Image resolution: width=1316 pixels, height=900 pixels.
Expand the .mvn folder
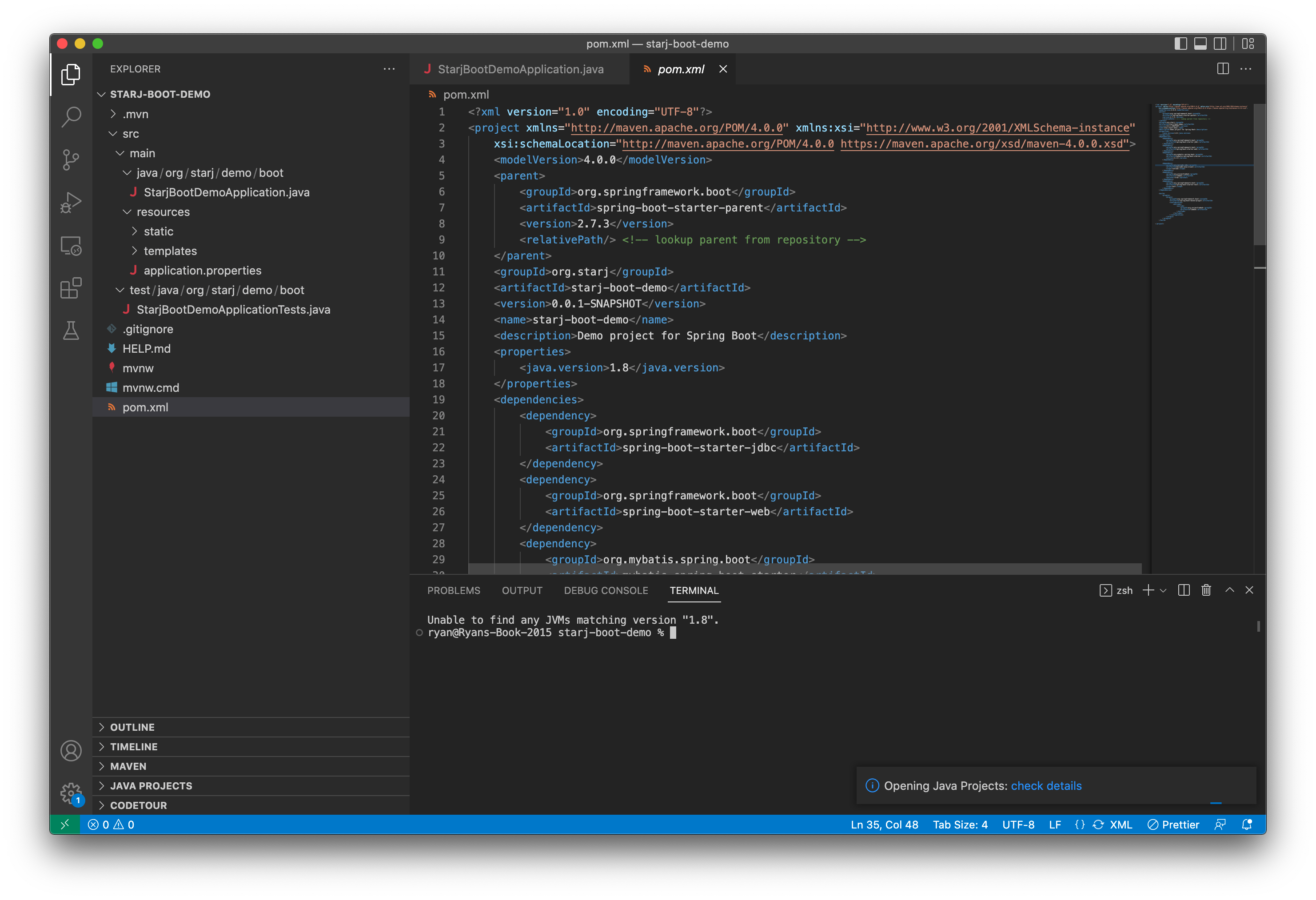[x=136, y=114]
